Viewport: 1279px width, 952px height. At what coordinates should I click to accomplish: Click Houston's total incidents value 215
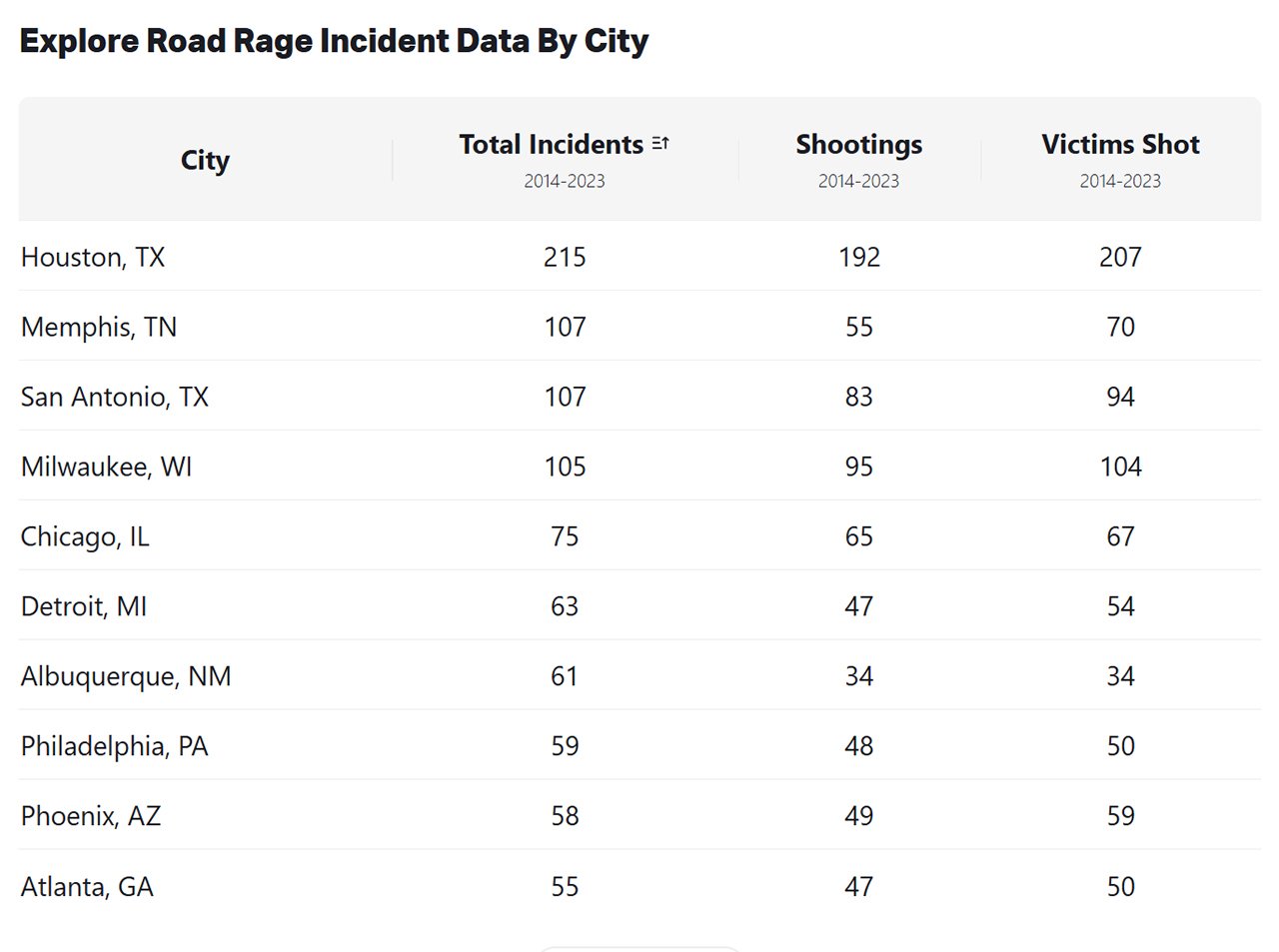click(x=565, y=257)
